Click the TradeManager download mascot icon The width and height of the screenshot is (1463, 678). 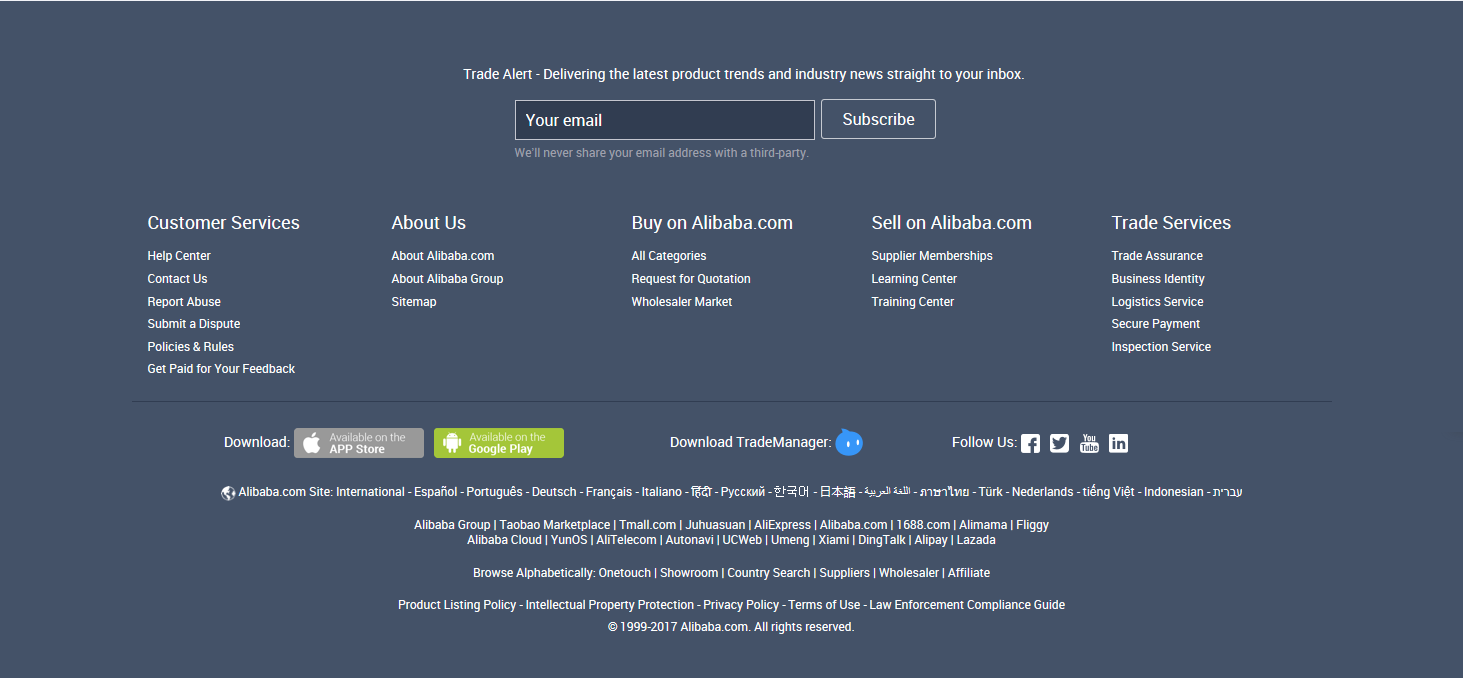849,442
